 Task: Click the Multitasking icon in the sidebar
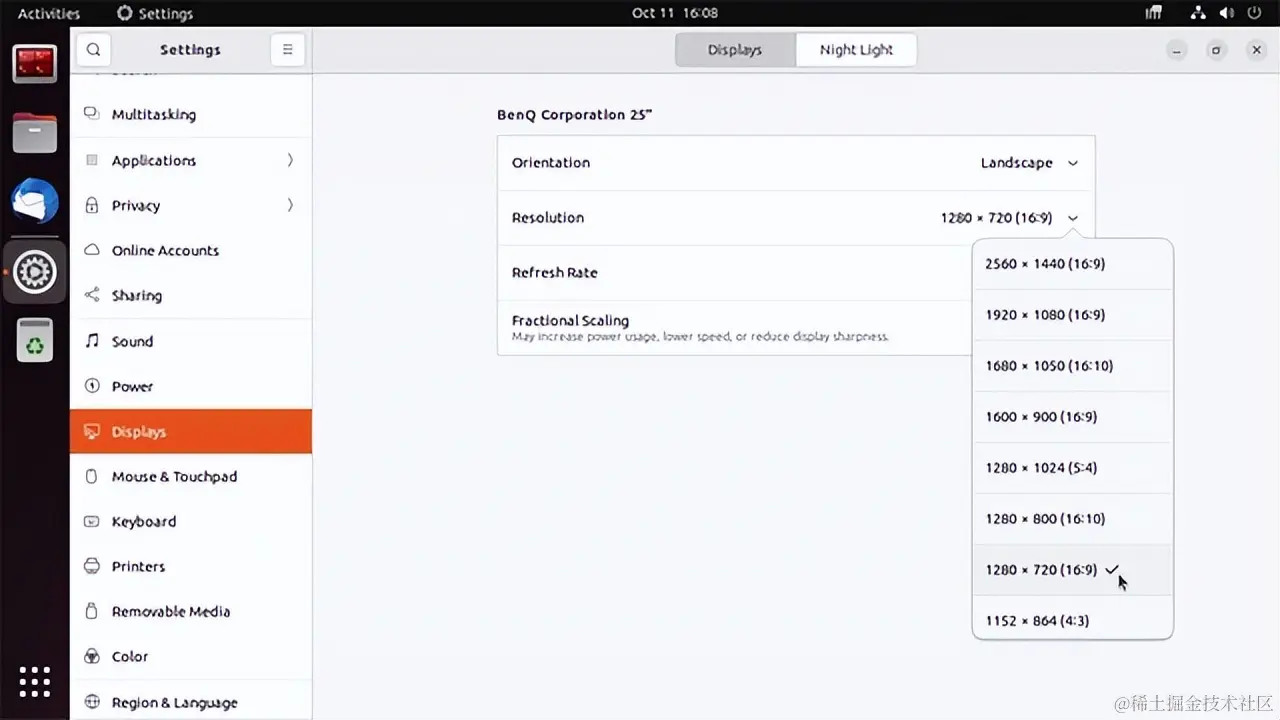pyautogui.click(x=92, y=114)
